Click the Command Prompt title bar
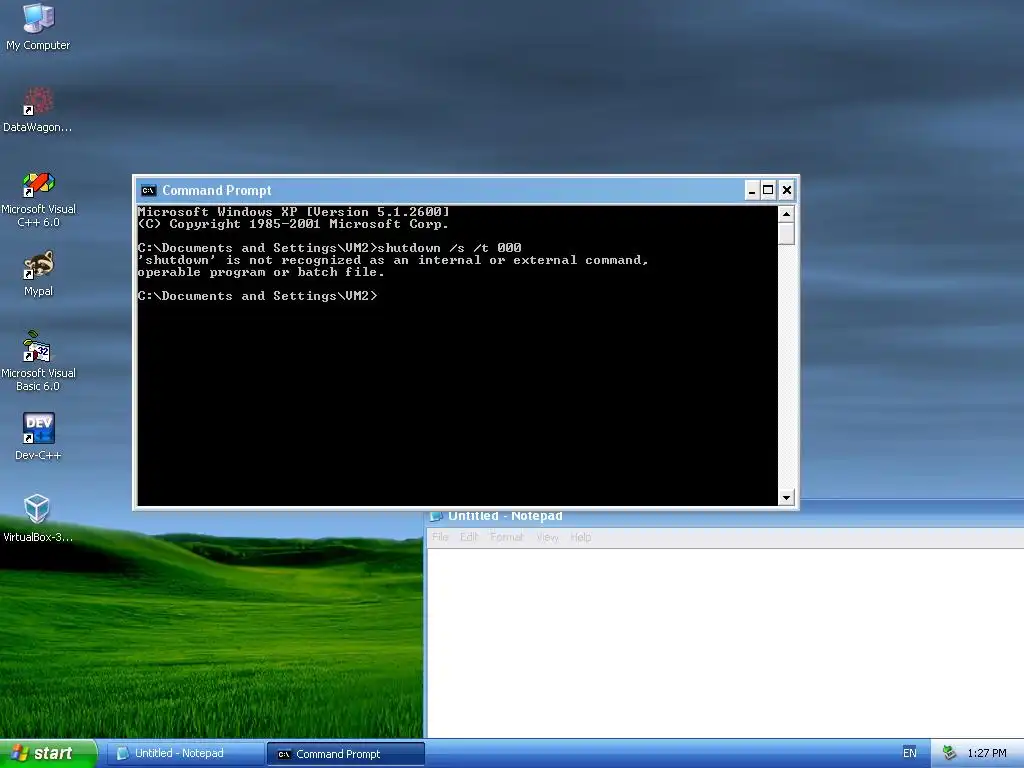 click(x=441, y=191)
